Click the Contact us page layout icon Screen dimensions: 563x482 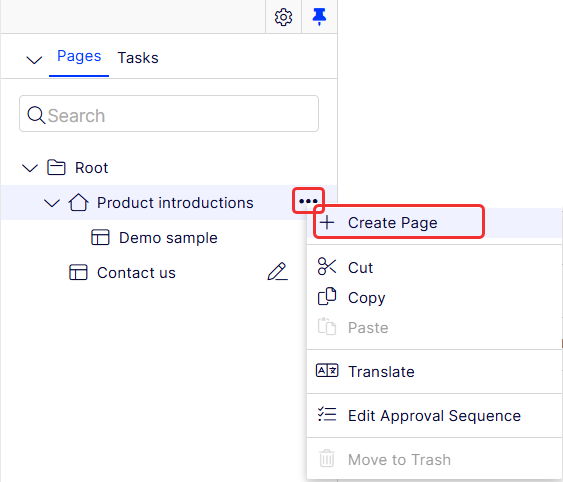(78, 272)
